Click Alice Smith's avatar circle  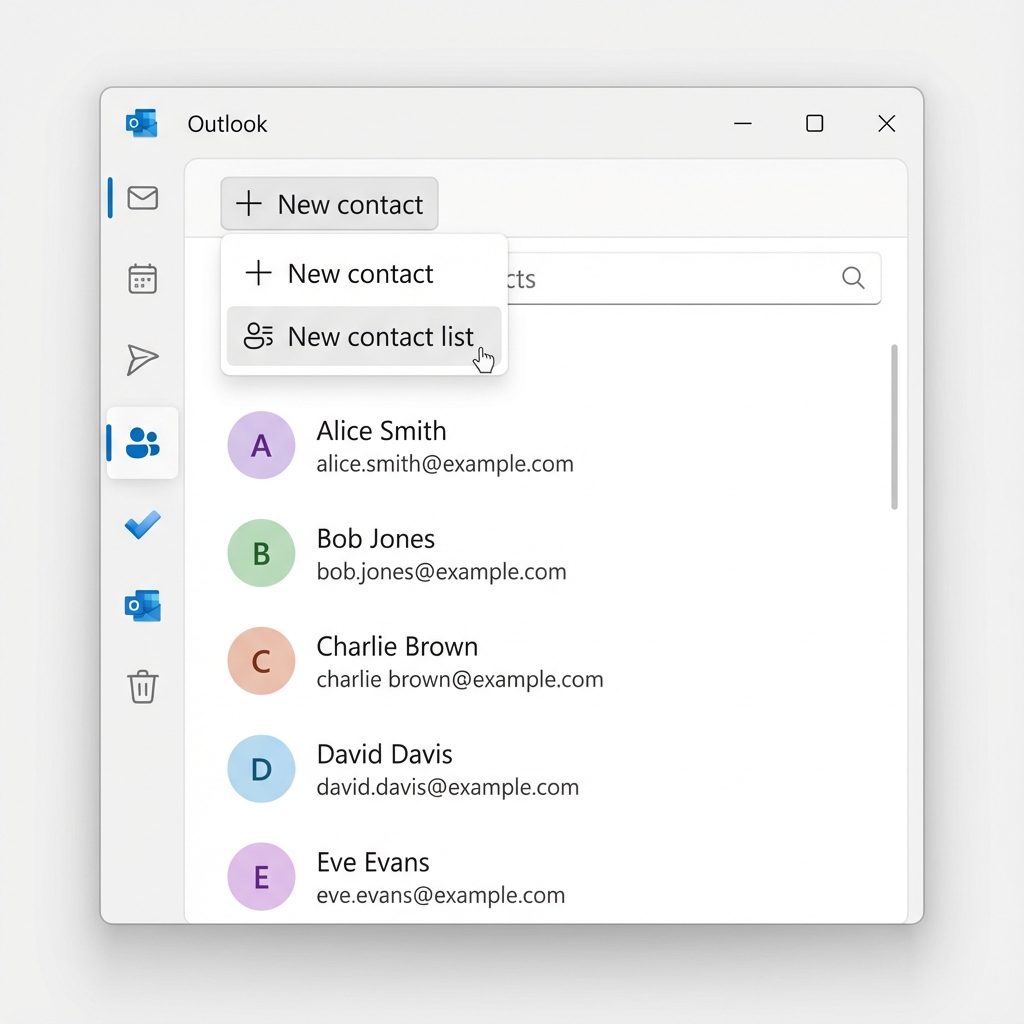tap(261, 445)
